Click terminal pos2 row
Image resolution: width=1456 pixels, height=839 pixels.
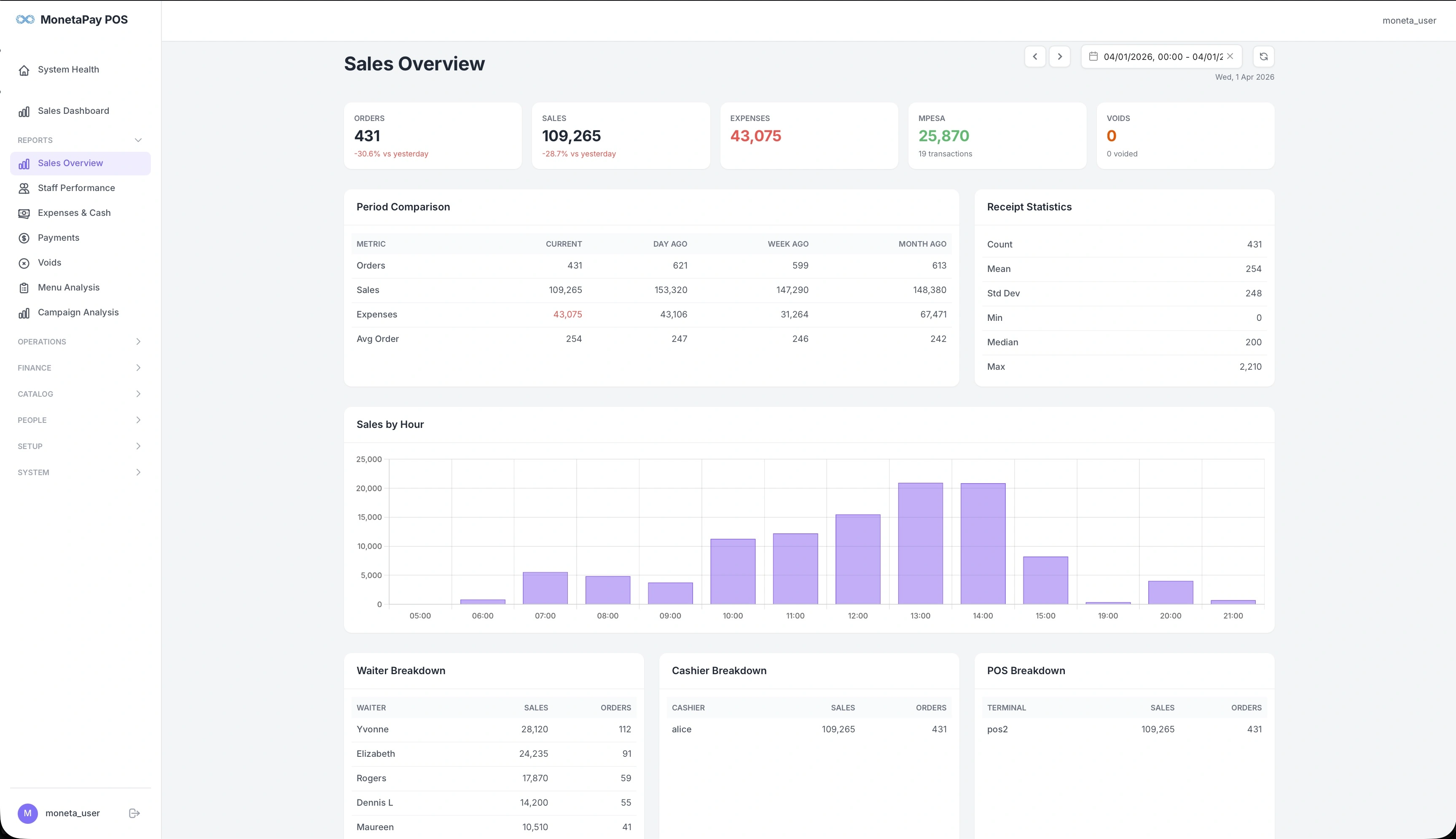pyautogui.click(x=1124, y=729)
